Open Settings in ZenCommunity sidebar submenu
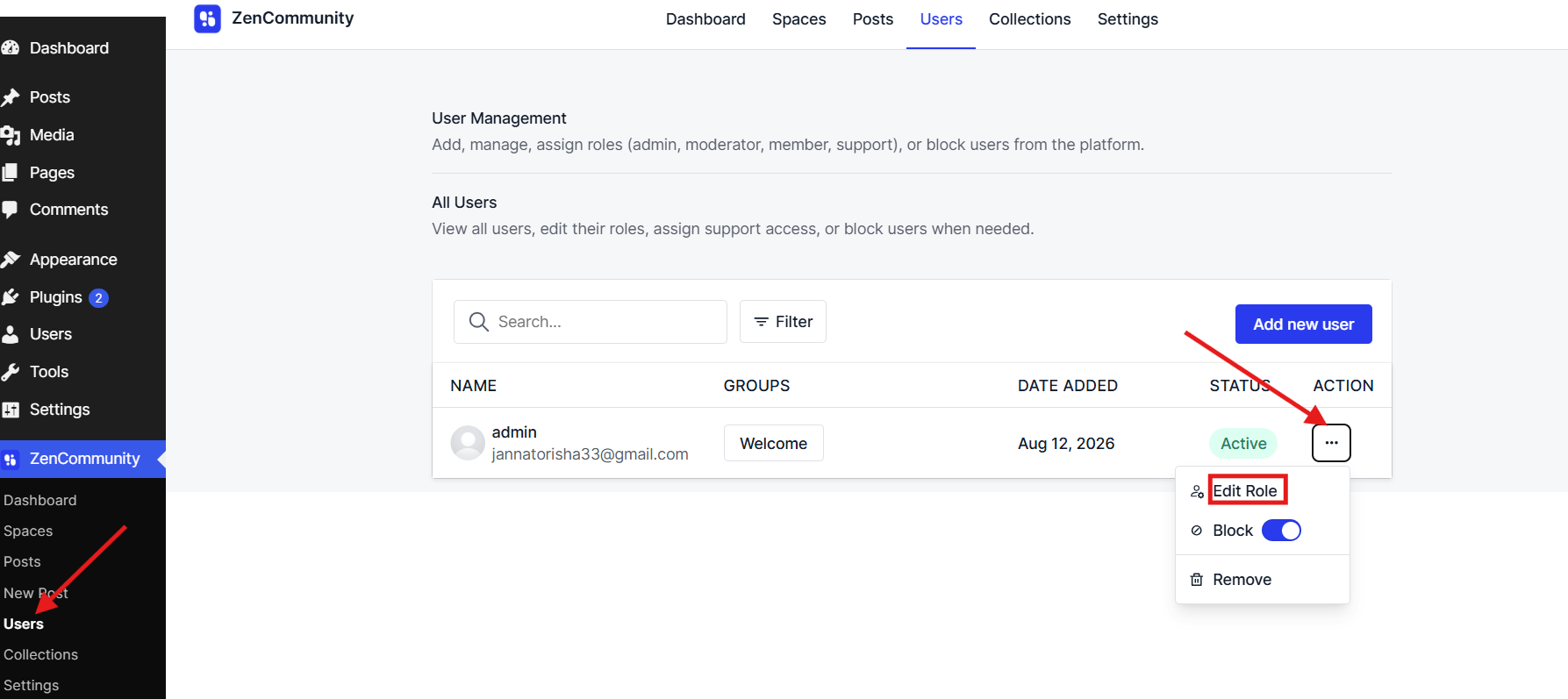The width and height of the screenshot is (1568, 699). 32,685
